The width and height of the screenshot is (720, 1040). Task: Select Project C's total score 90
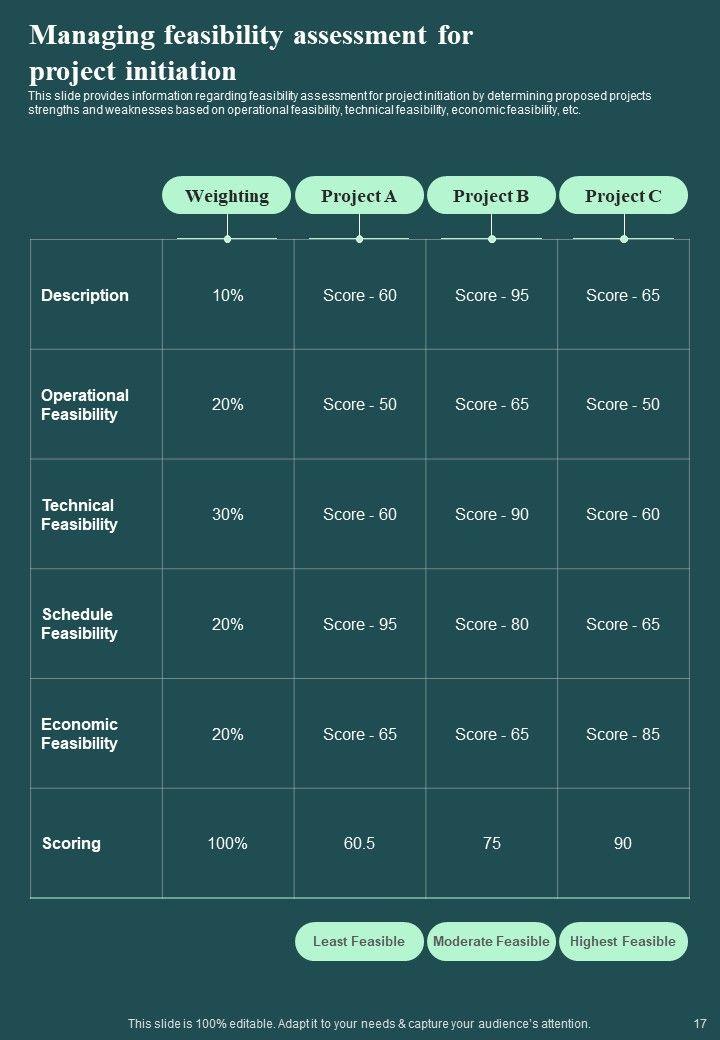pyautogui.click(x=623, y=844)
